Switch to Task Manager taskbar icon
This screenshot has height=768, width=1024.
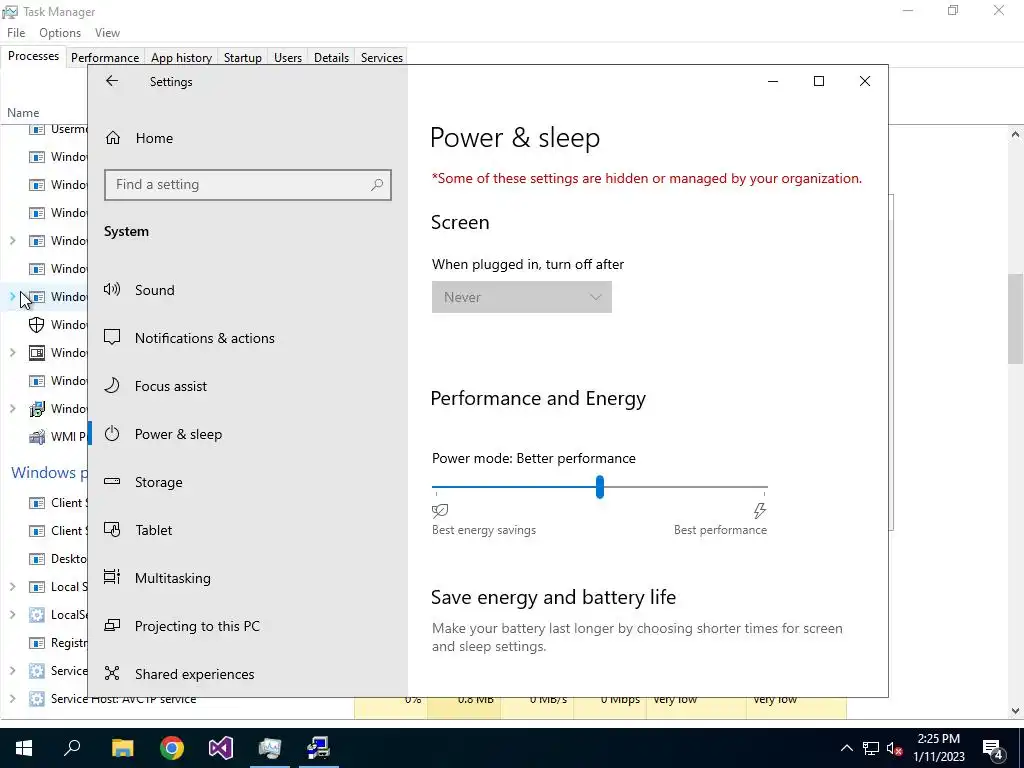pos(269,748)
